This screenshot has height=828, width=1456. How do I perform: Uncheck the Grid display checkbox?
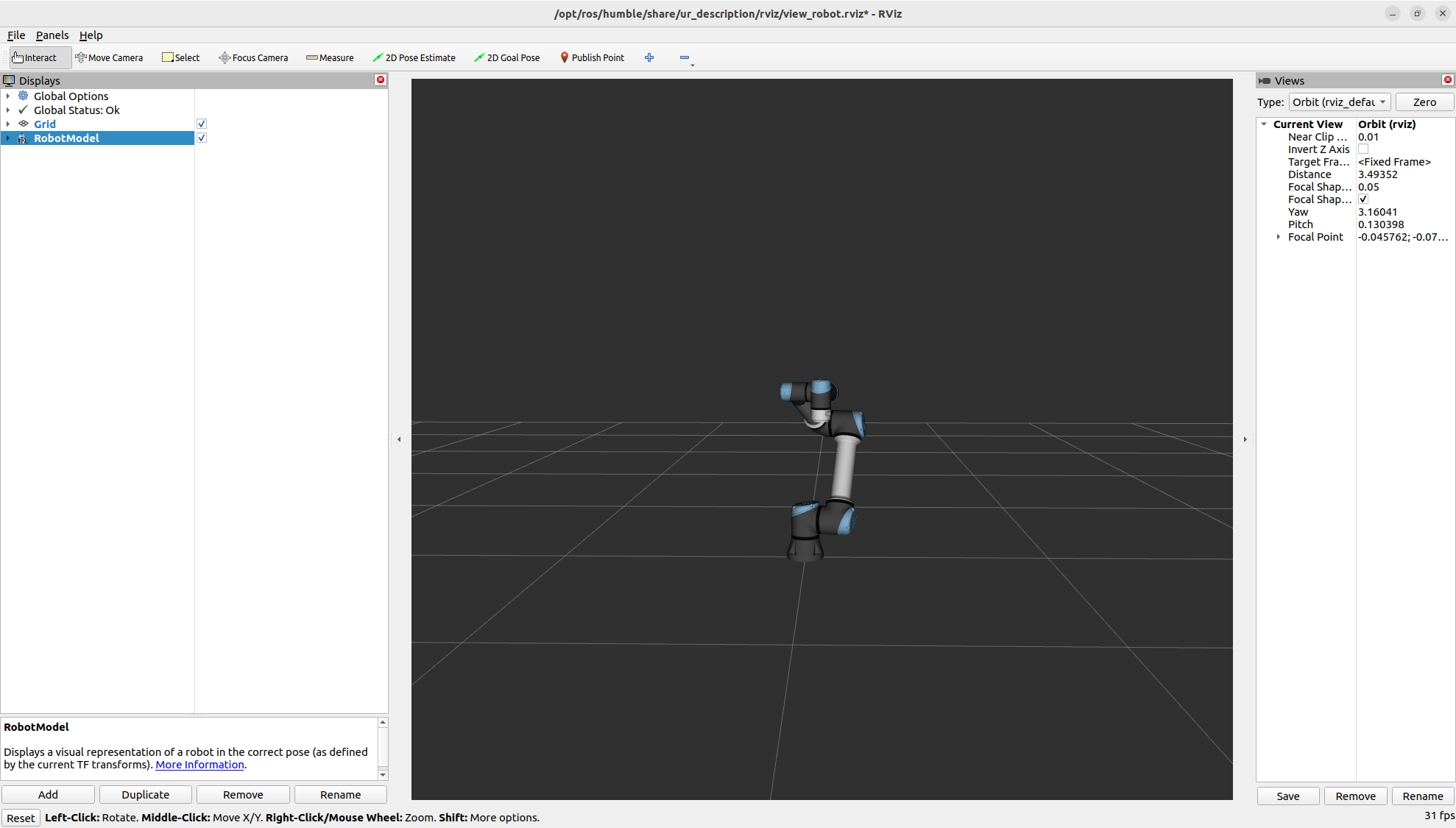(202, 124)
